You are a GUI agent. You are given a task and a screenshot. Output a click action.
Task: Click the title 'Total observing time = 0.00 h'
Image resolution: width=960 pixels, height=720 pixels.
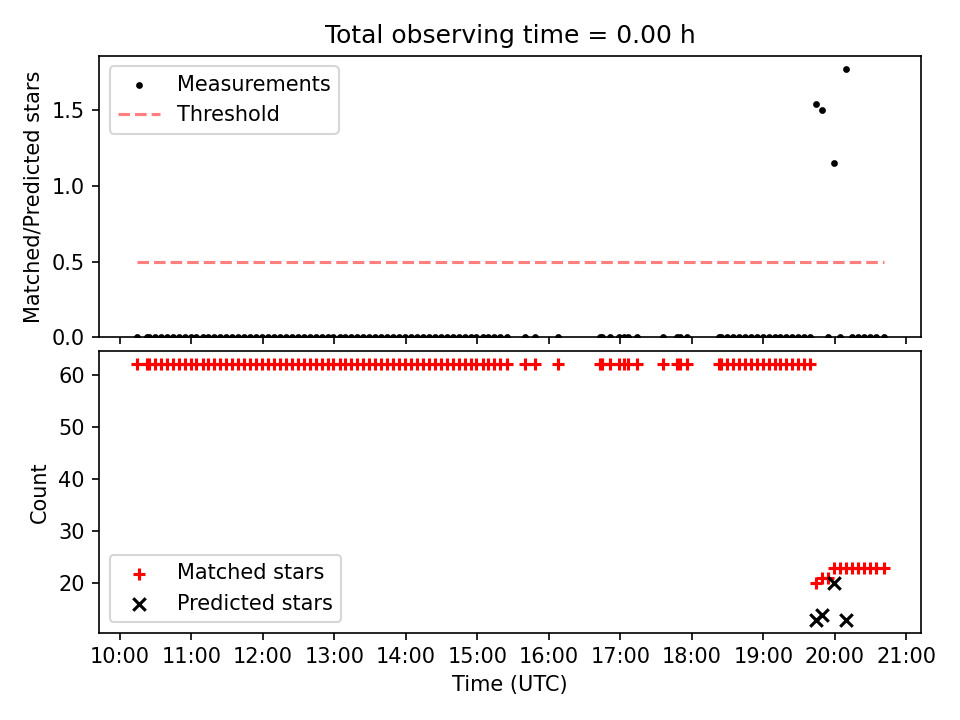click(x=509, y=35)
